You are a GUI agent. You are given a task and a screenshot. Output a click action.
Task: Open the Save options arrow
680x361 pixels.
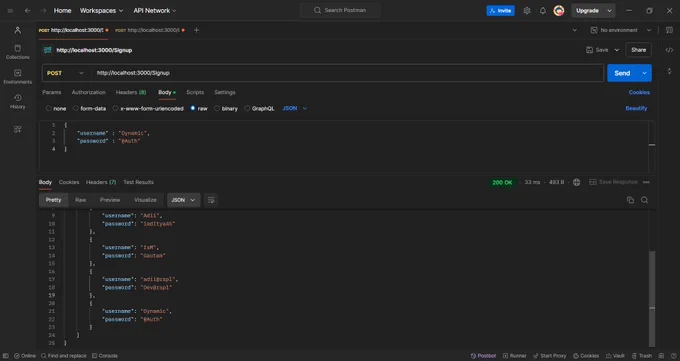click(617, 50)
